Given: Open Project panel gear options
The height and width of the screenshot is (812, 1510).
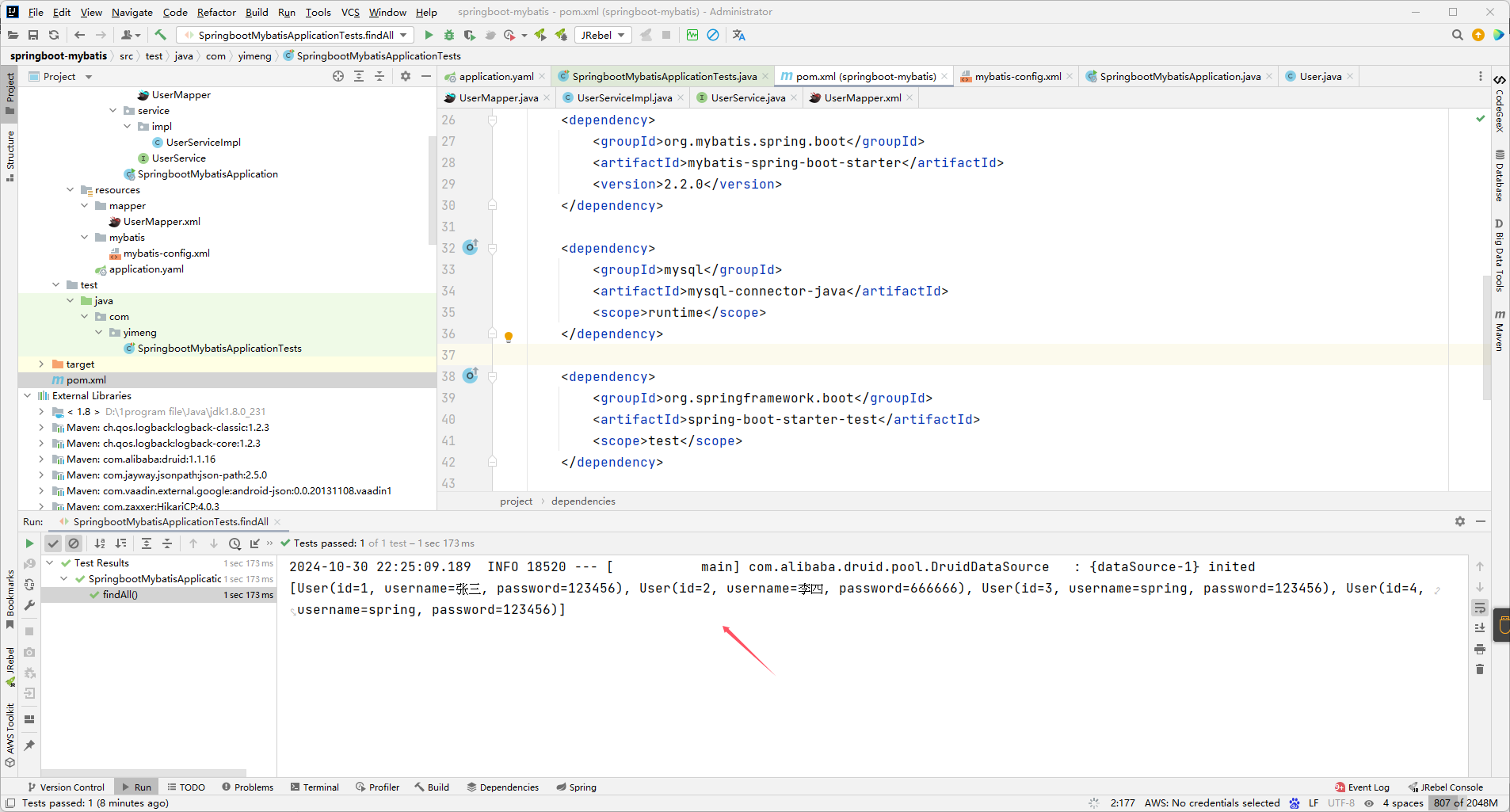Looking at the screenshot, I should coord(406,76).
